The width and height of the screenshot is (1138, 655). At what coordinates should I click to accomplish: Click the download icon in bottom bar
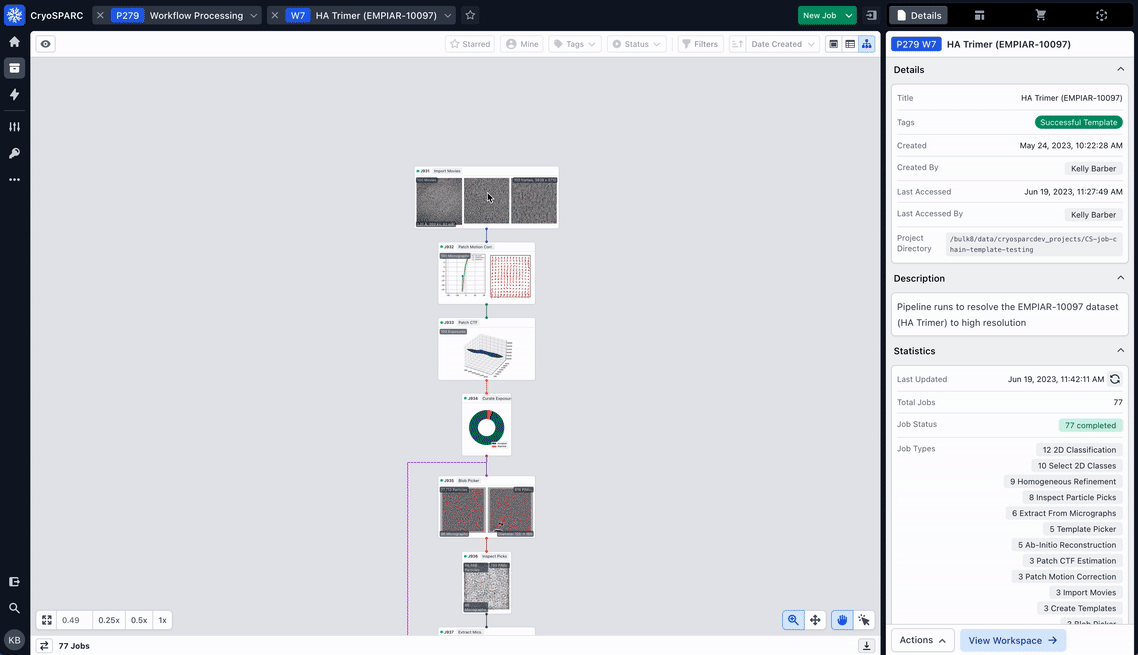click(867, 646)
